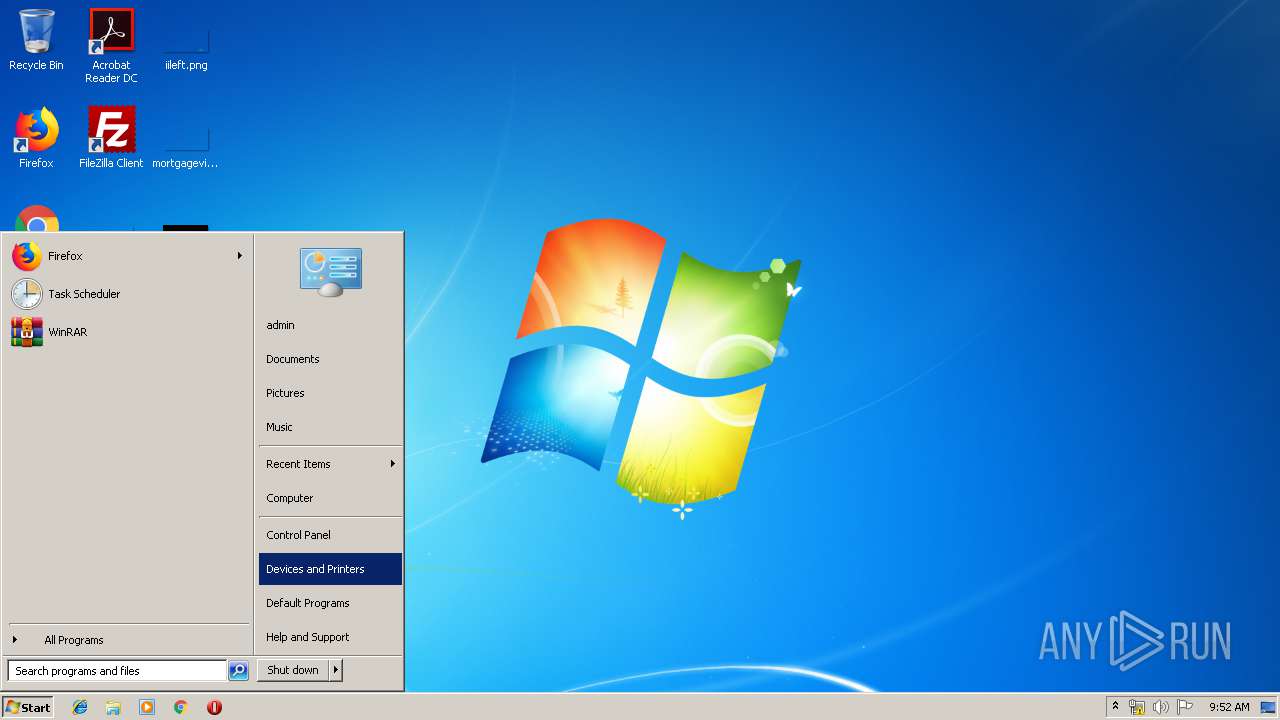Open Devices and Printers

(x=330, y=569)
